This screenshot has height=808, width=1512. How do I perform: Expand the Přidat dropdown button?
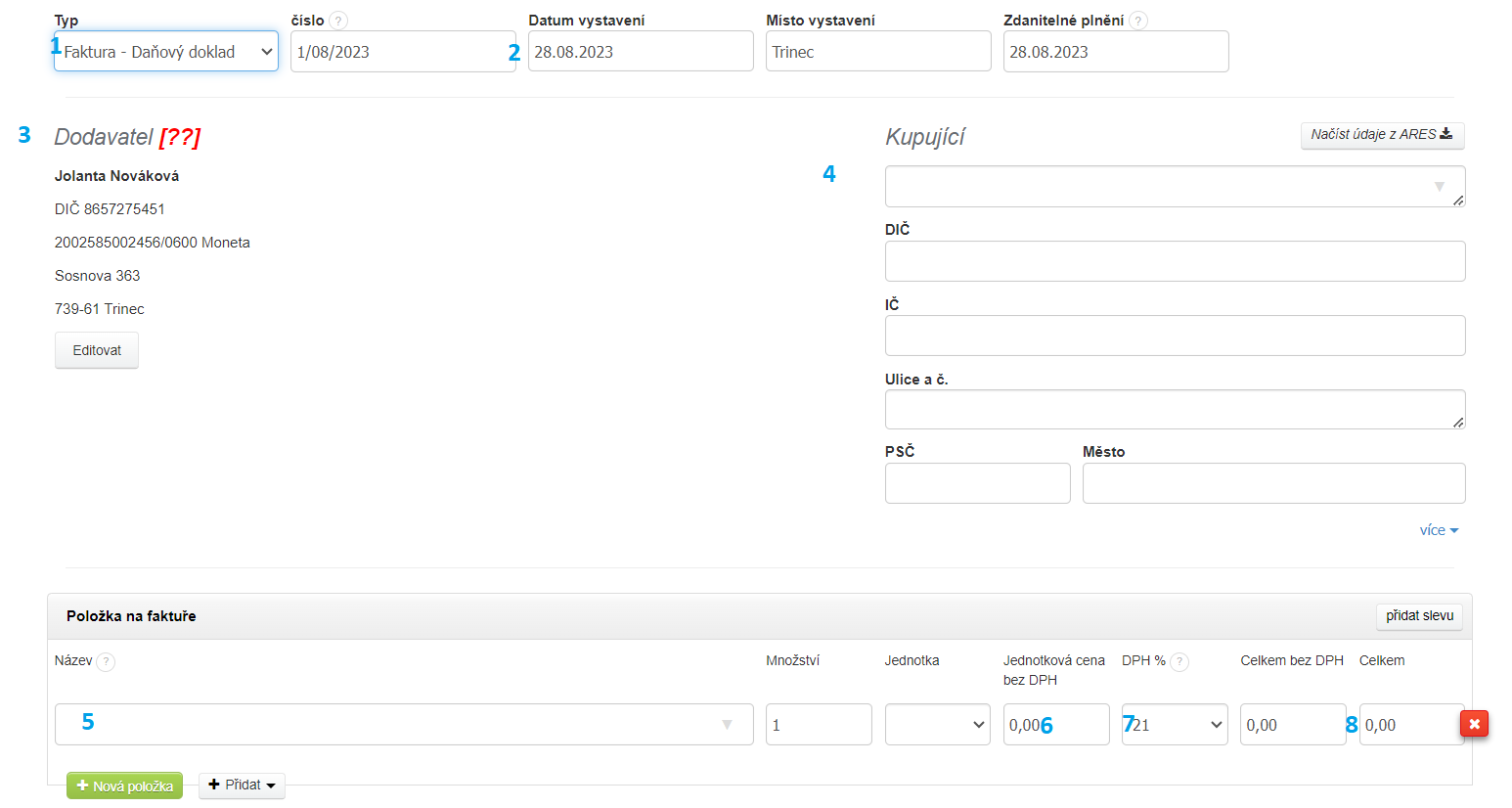click(242, 786)
